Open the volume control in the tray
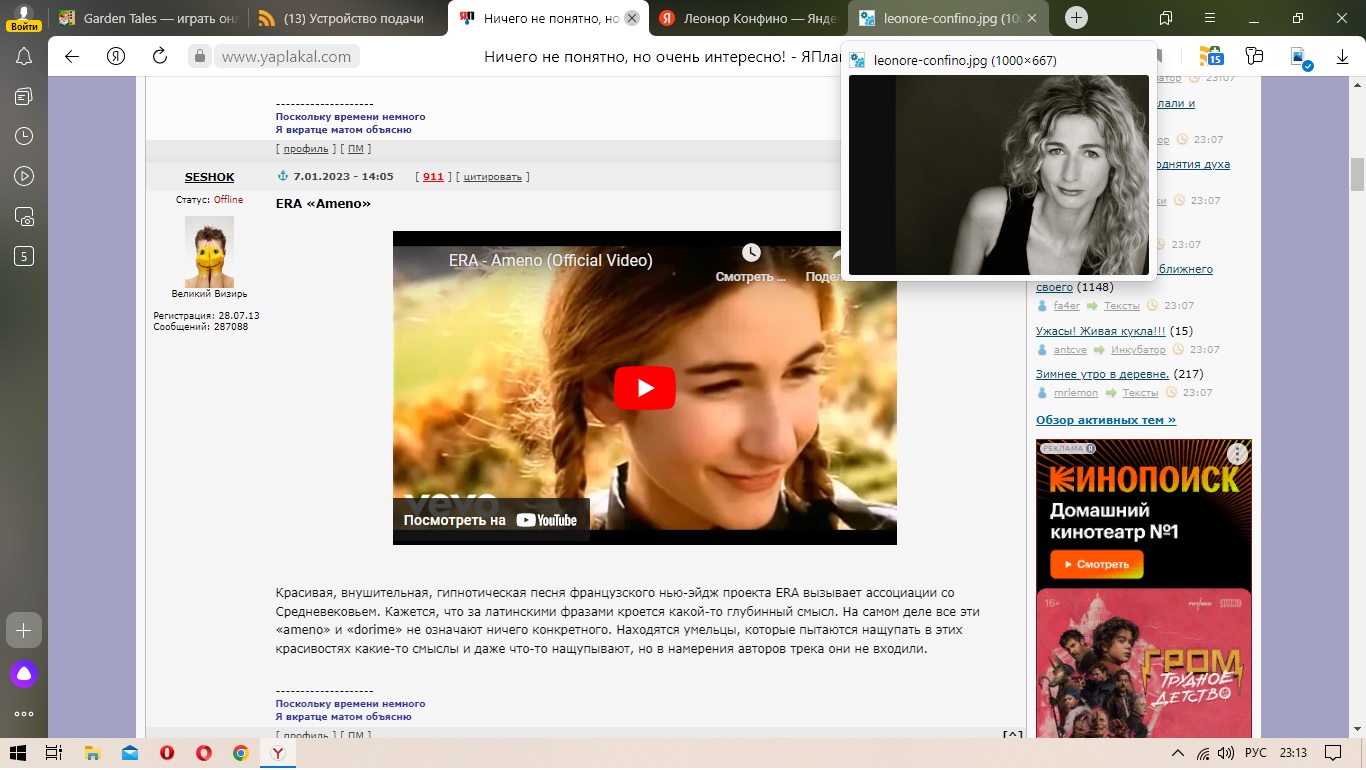Image resolution: width=1366 pixels, height=770 pixels. 1225,753
